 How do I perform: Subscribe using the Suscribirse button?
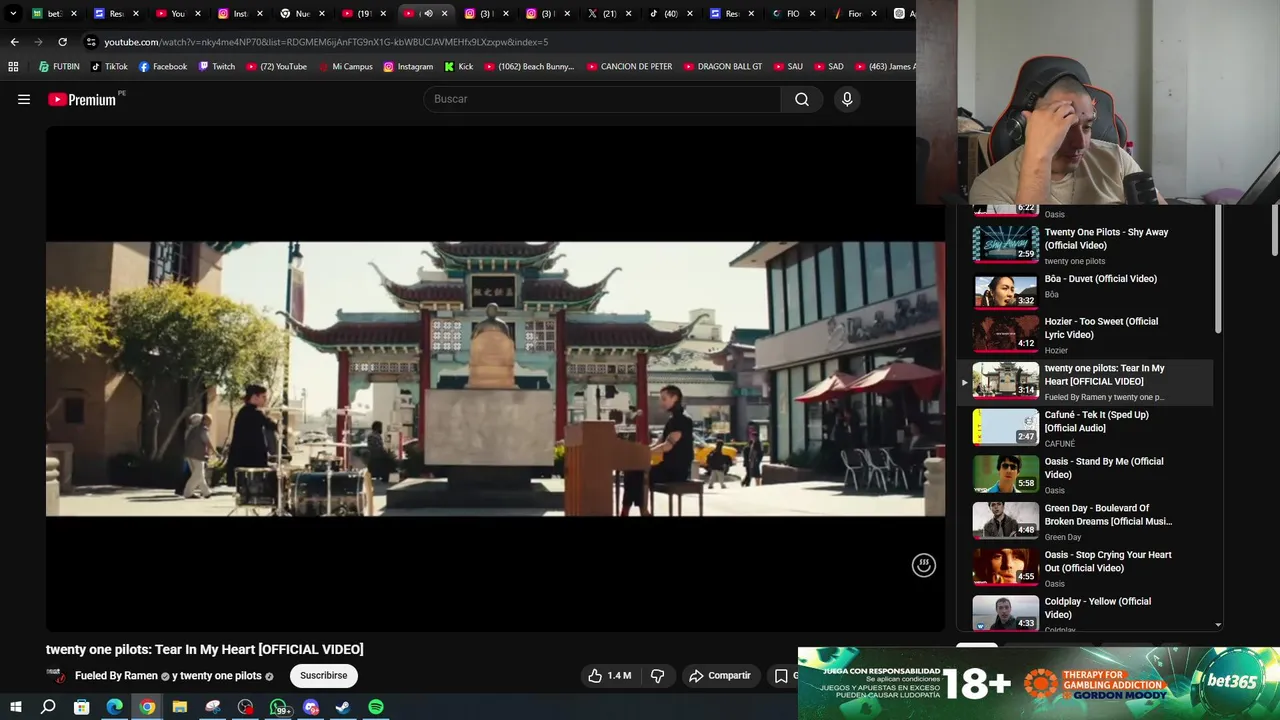pyautogui.click(x=324, y=676)
